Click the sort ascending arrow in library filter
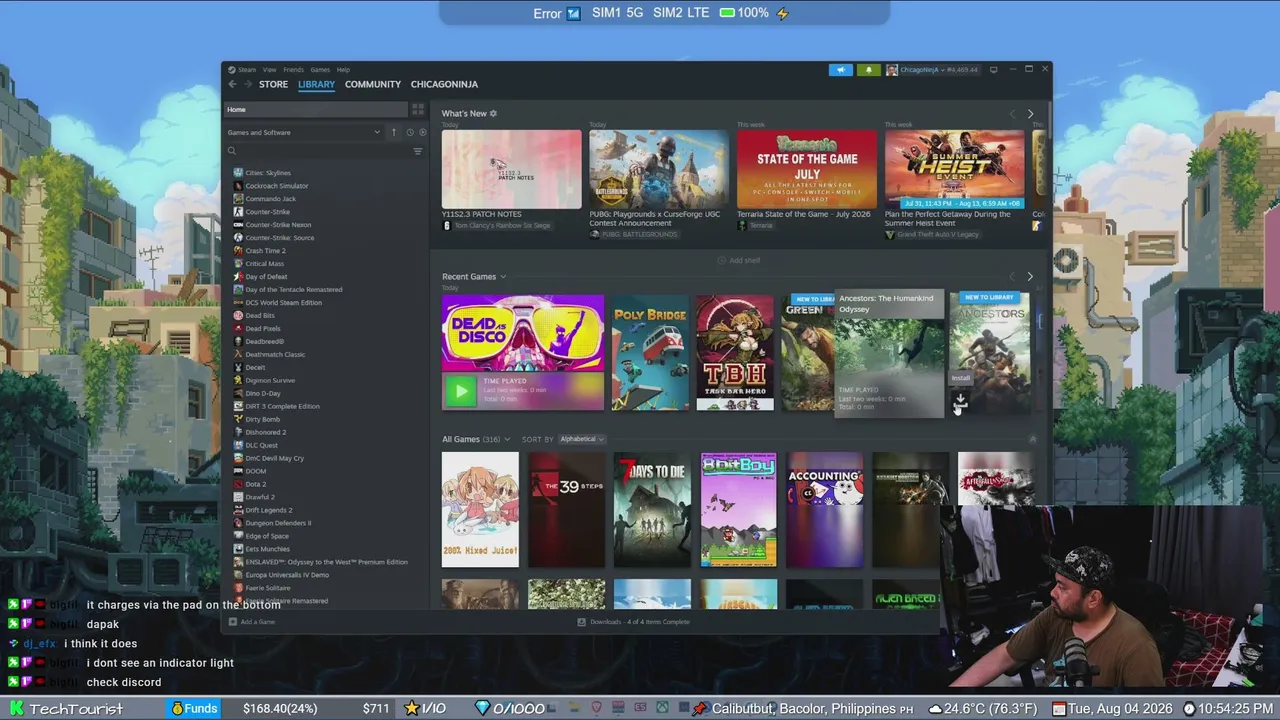The image size is (1280, 720). pyautogui.click(x=394, y=132)
